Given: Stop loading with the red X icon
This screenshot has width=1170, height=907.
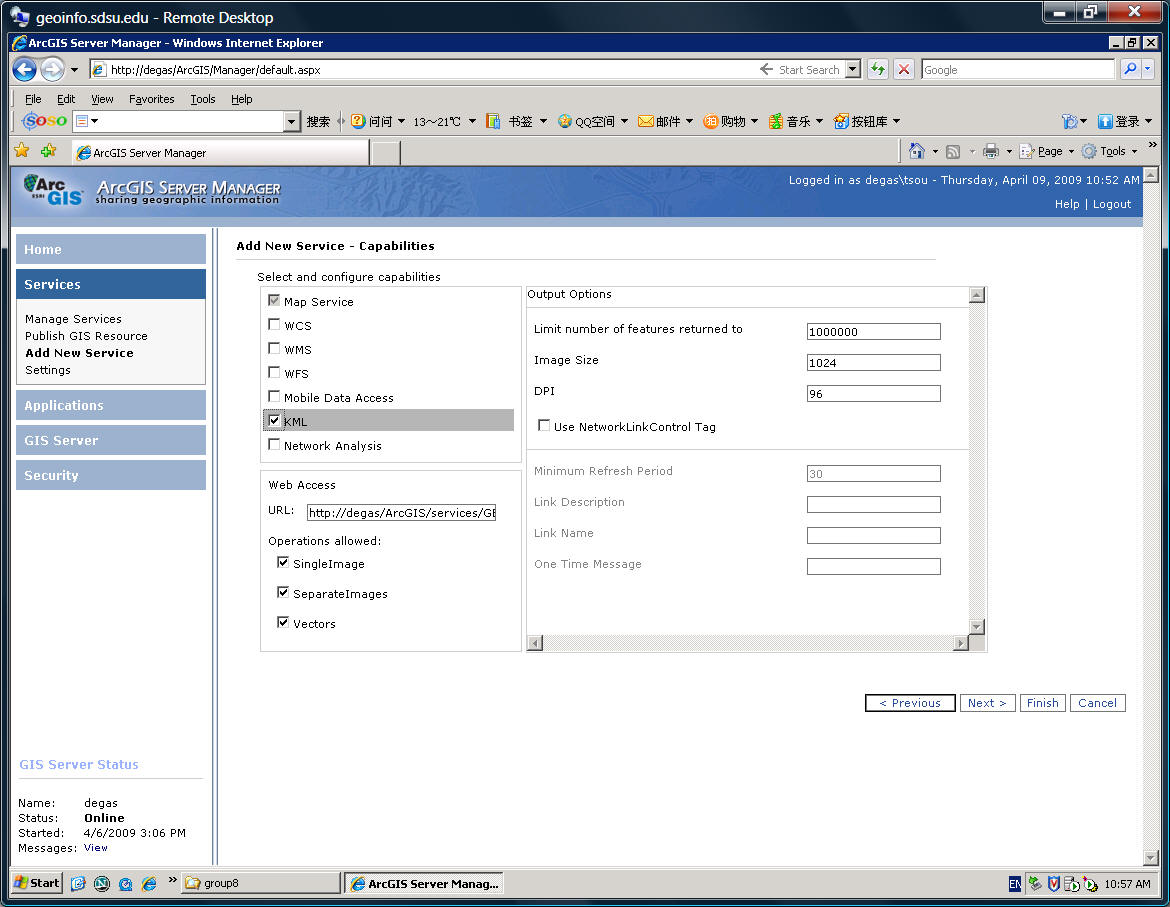Looking at the screenshot, I should click(904, 69).
